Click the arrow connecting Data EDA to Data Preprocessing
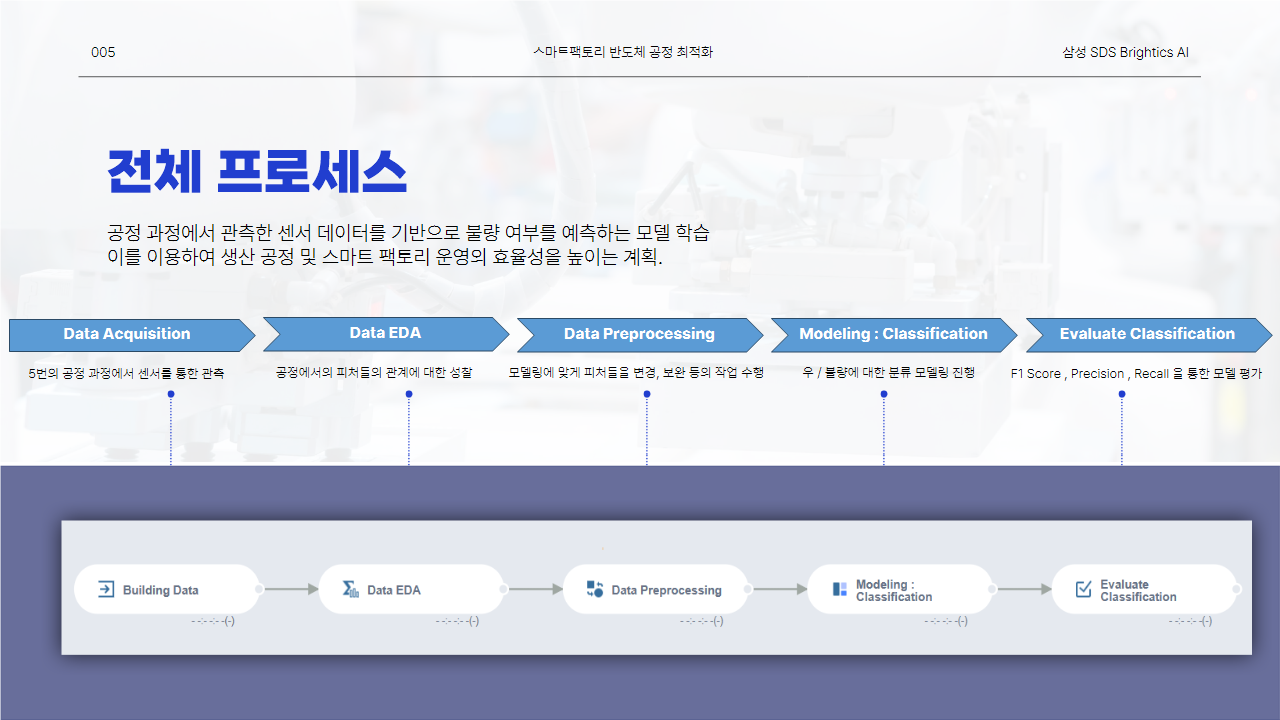The height and width of the screenshot is (720, 1280). (x=536, y=590)
